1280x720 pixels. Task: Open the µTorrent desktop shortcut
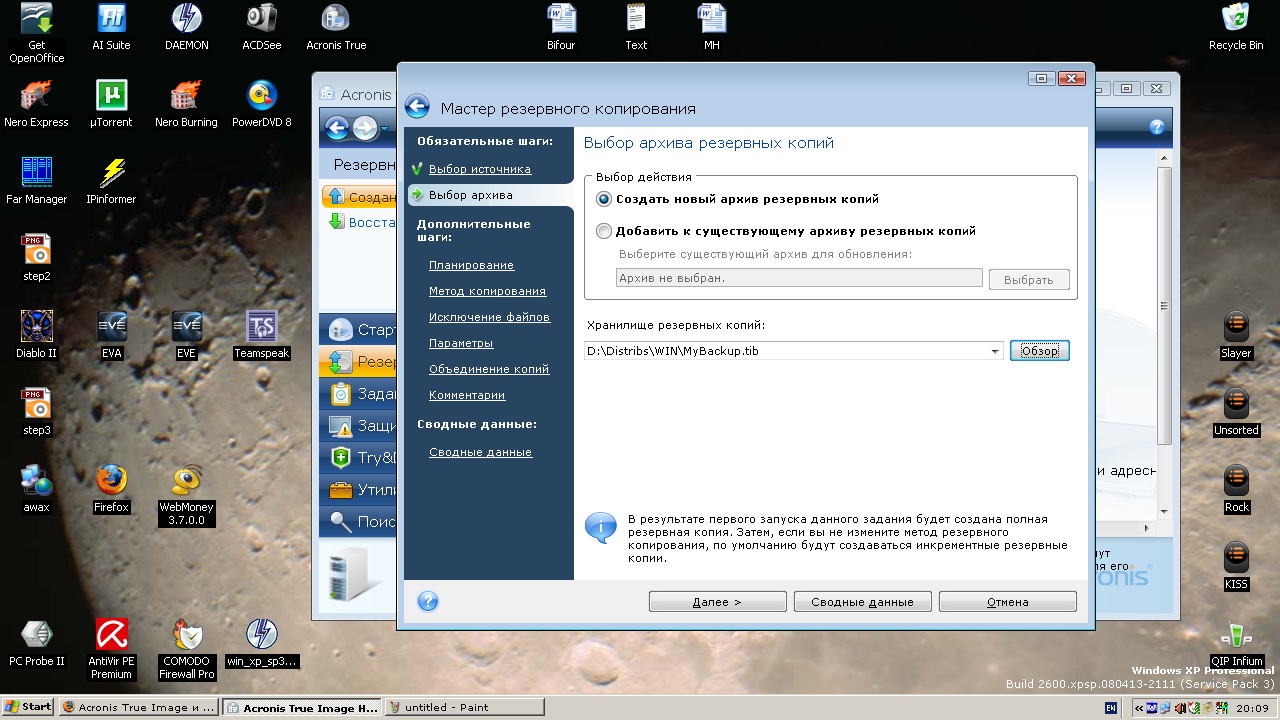point(111,96)
